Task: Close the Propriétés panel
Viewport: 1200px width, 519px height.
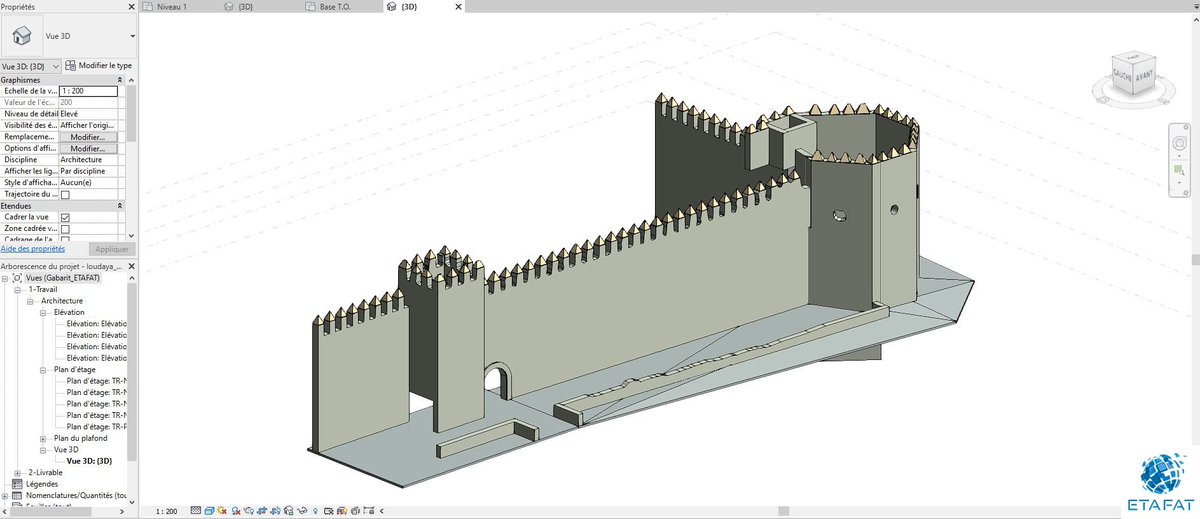Action: coord(132,6)
